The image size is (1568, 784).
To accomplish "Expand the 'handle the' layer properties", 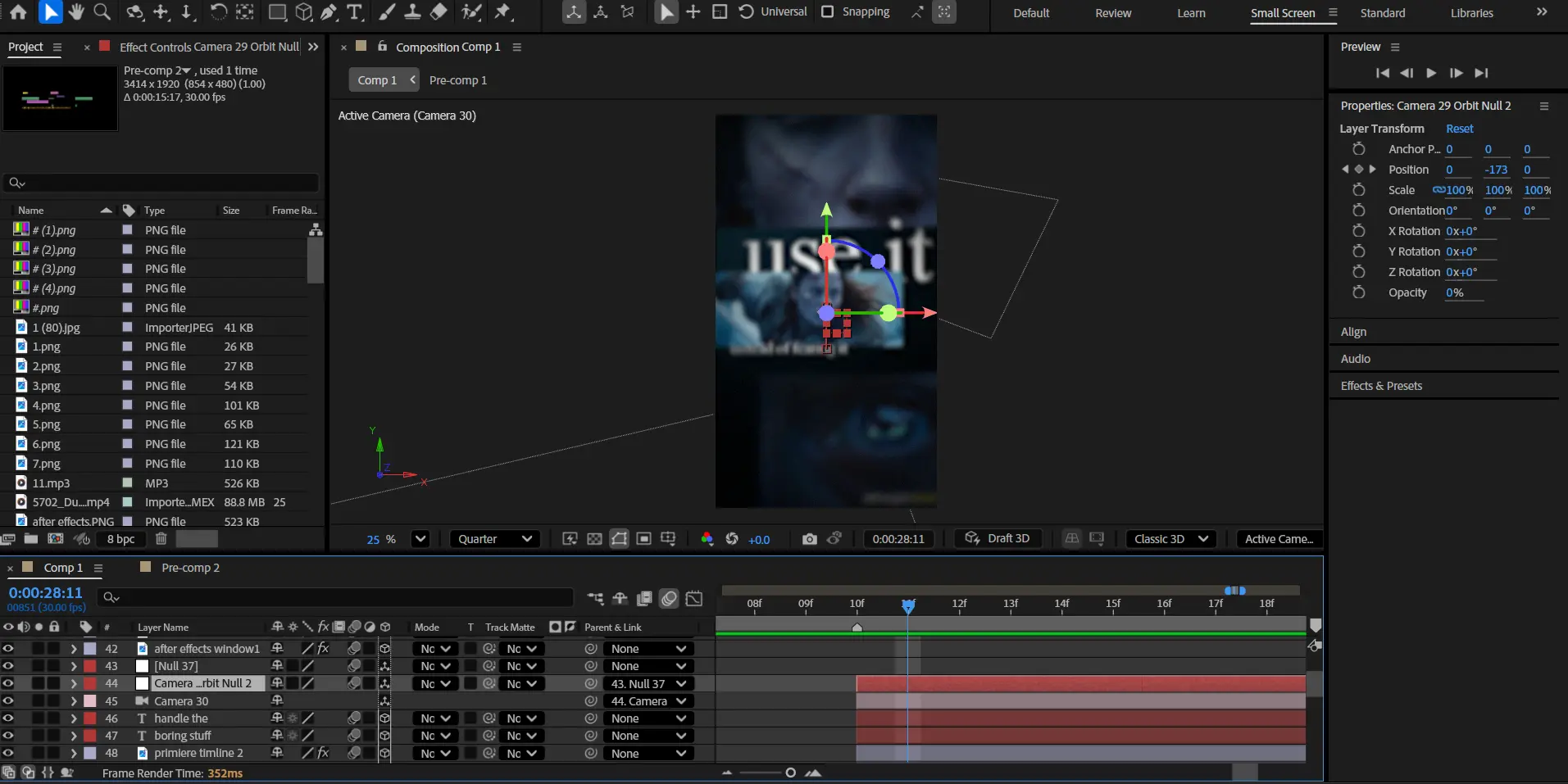I will [x=74, y=718].
